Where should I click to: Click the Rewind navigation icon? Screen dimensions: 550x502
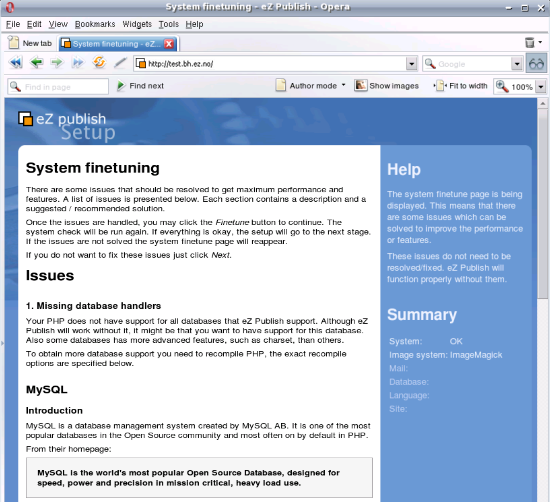pyautogui.click(x=16, y=63)
